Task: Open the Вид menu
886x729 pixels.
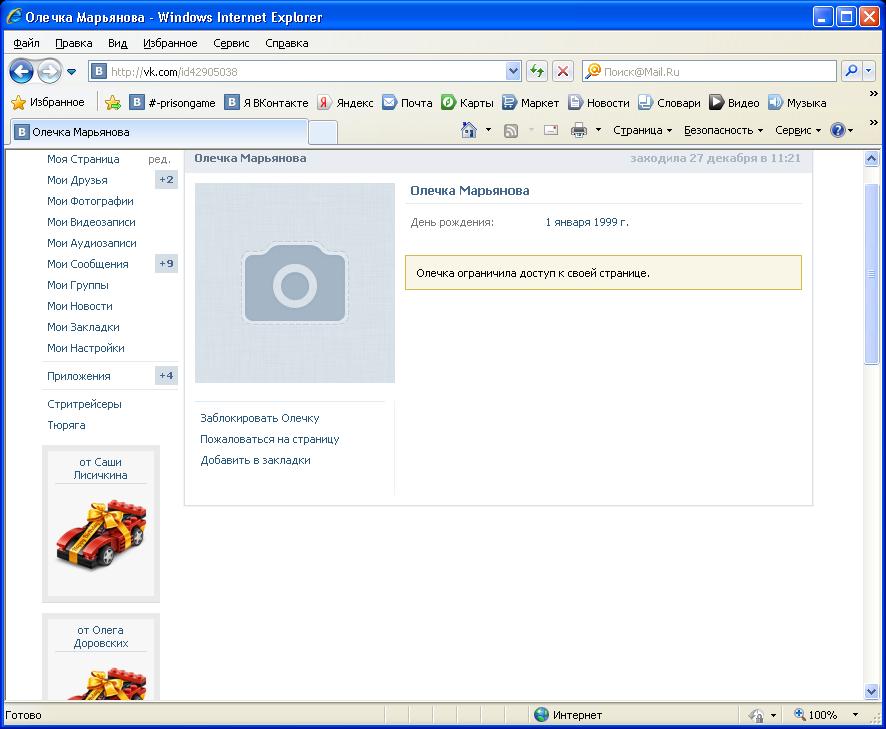Action: pos(117,43)
